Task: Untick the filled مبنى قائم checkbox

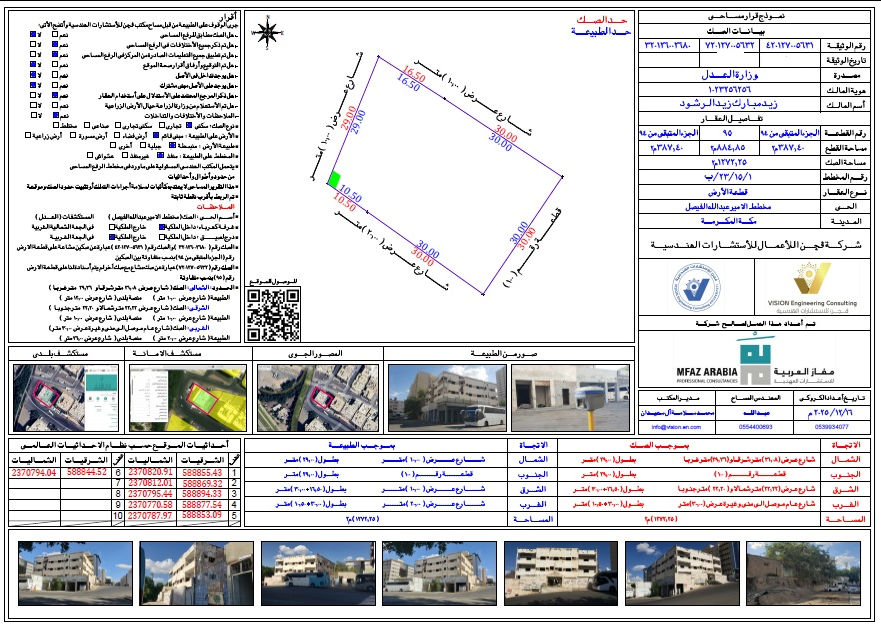Action: 156,135
